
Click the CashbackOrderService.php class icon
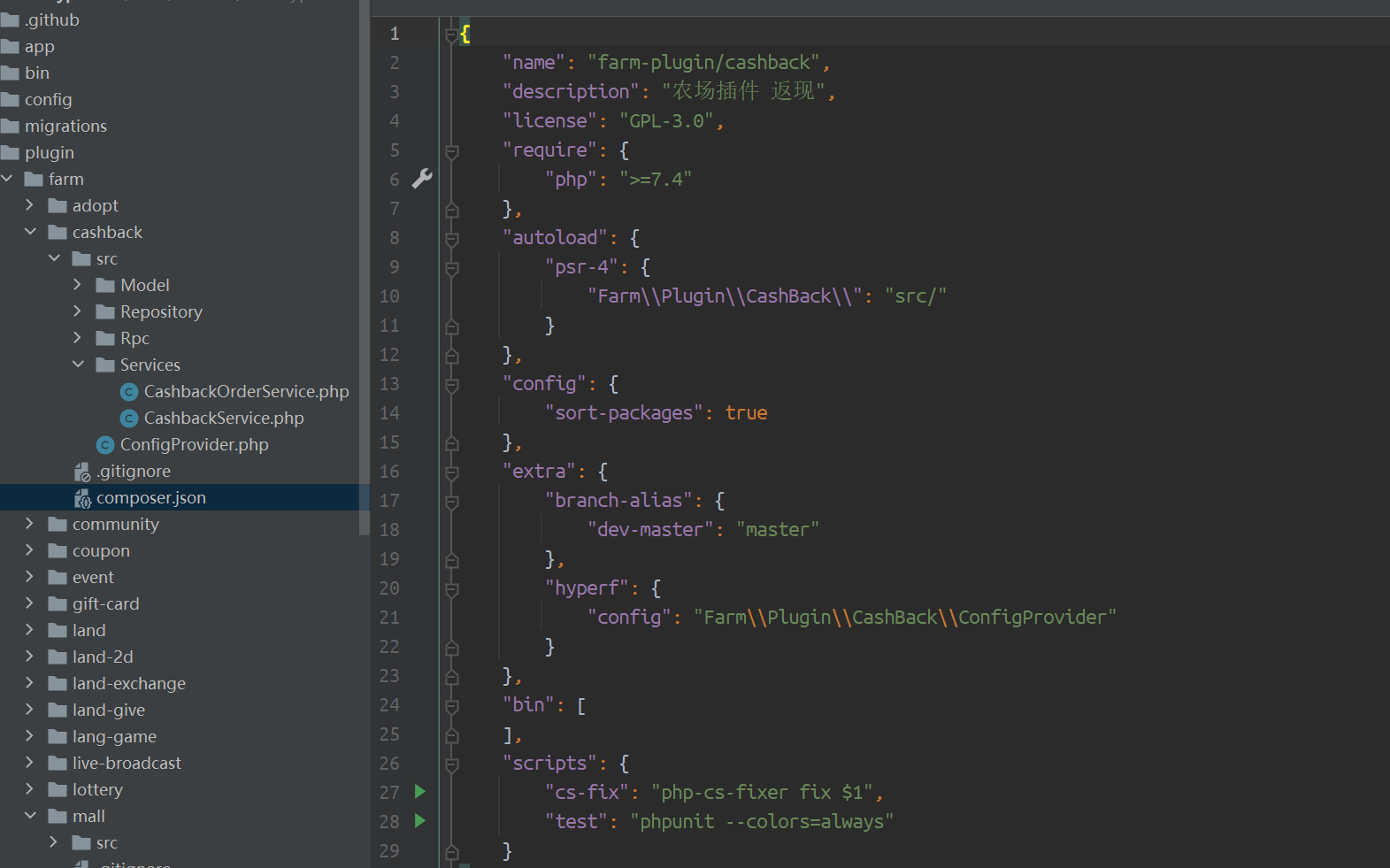pos(129,392)
